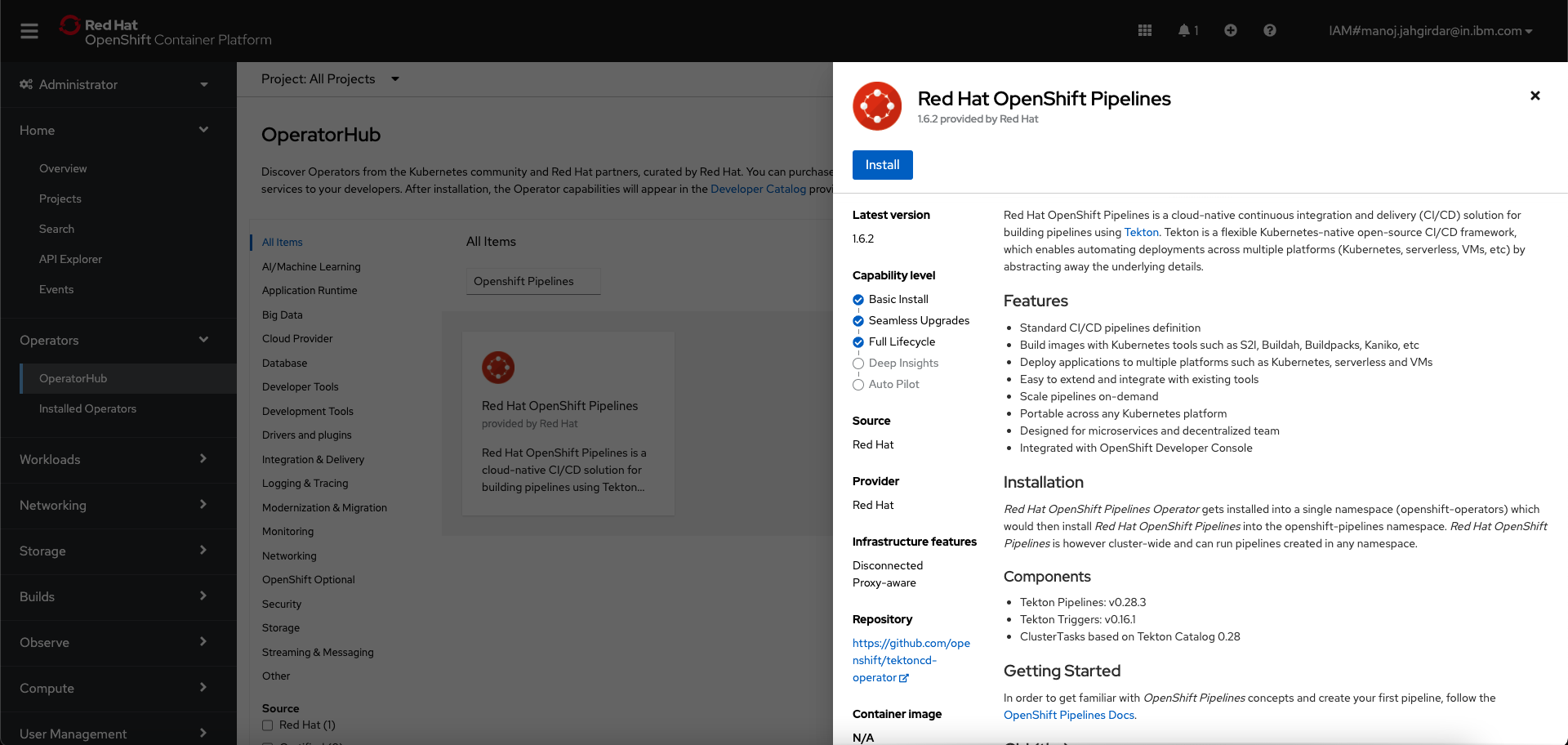The image size is (1568, 745).
Task: Filter by OpenShift Optional category
Action: point(309,580)
